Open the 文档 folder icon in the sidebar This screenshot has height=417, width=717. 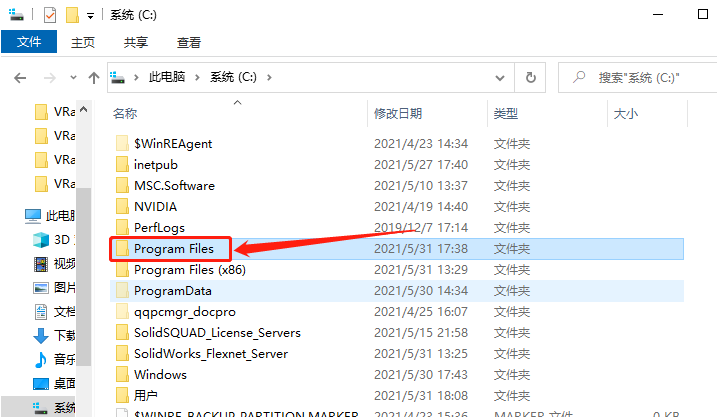41,312
